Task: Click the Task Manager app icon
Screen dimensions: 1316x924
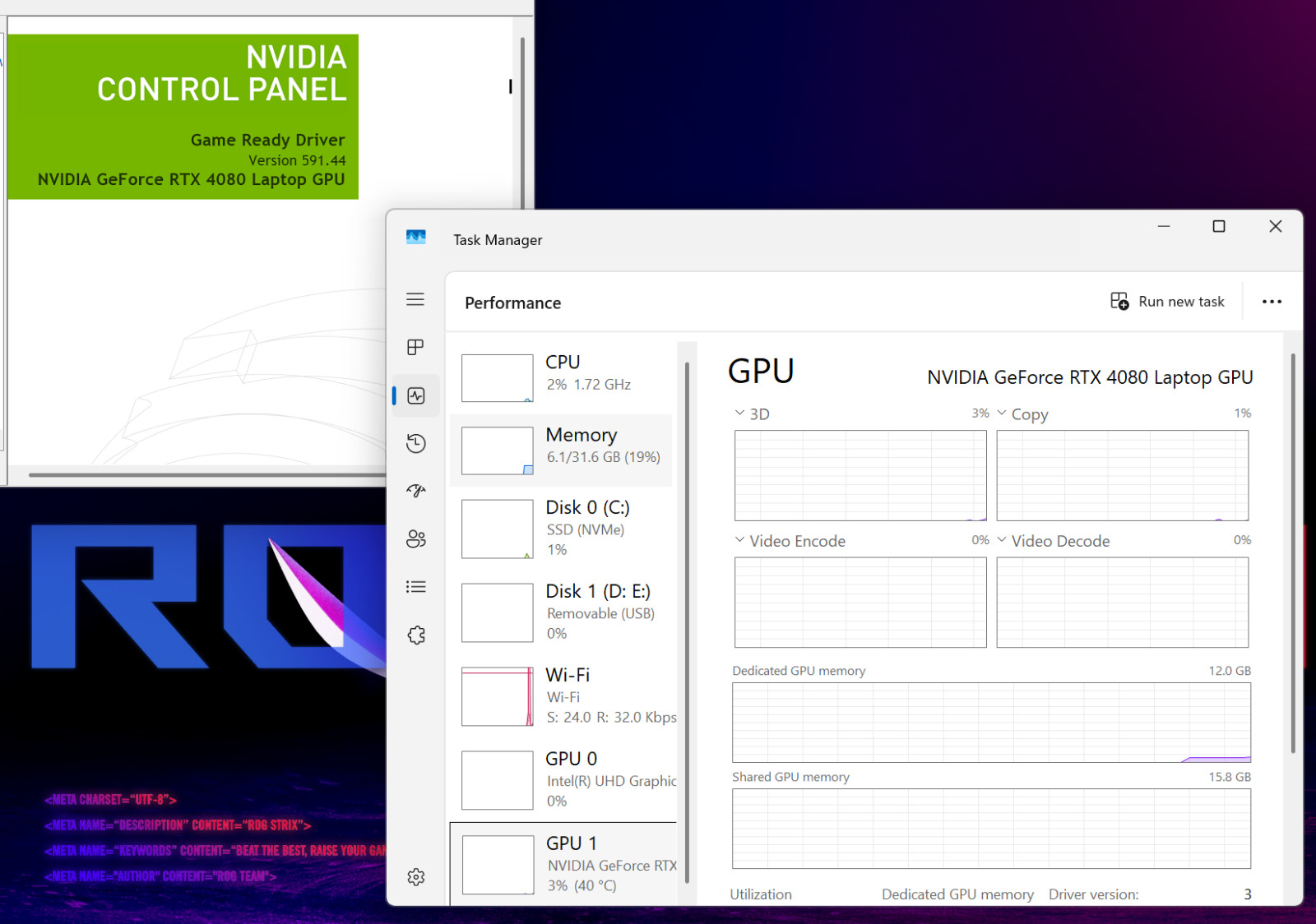Action: pos(416,238)
